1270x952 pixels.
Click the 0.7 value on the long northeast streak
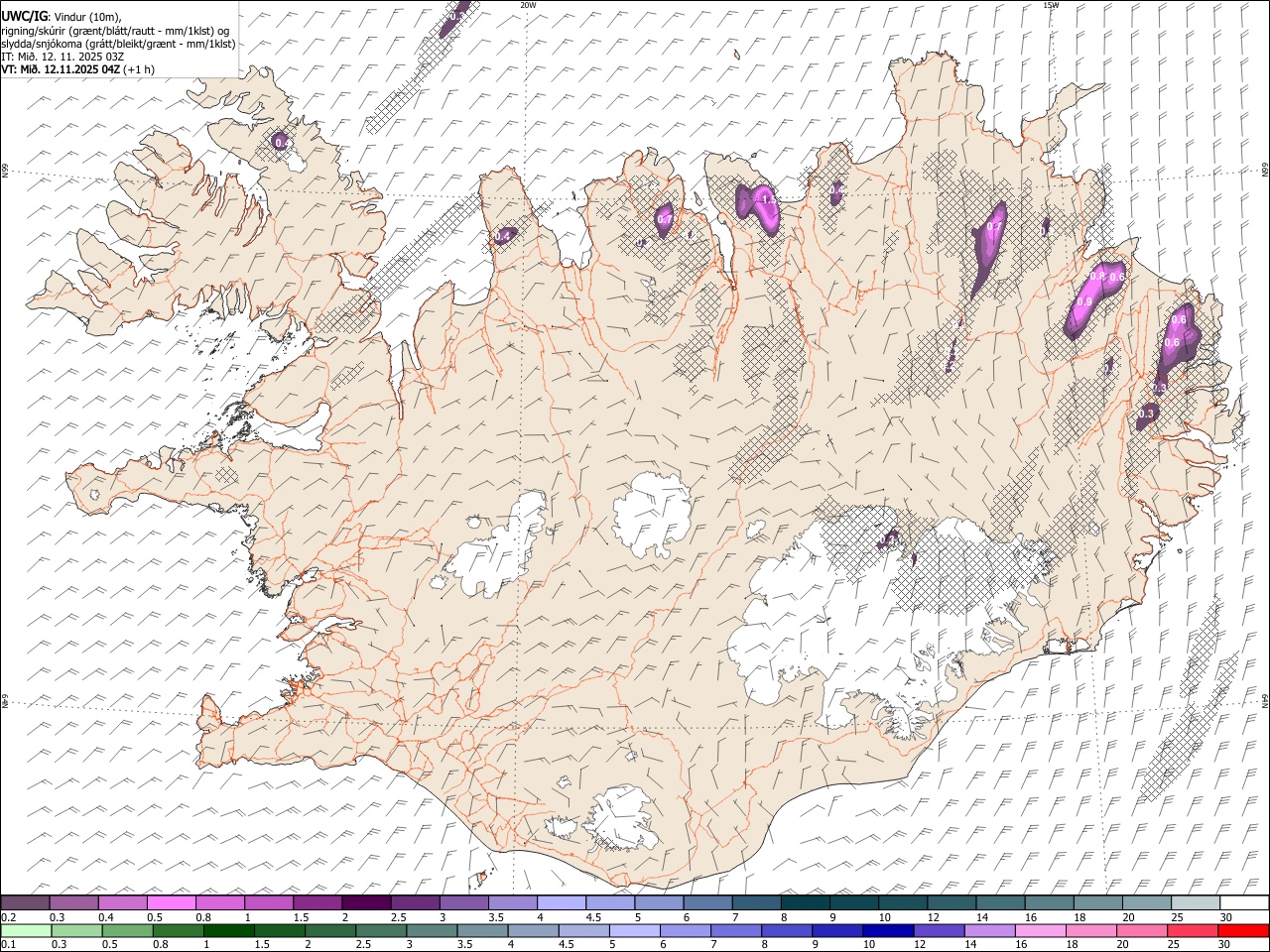click(x=993, y=228)
